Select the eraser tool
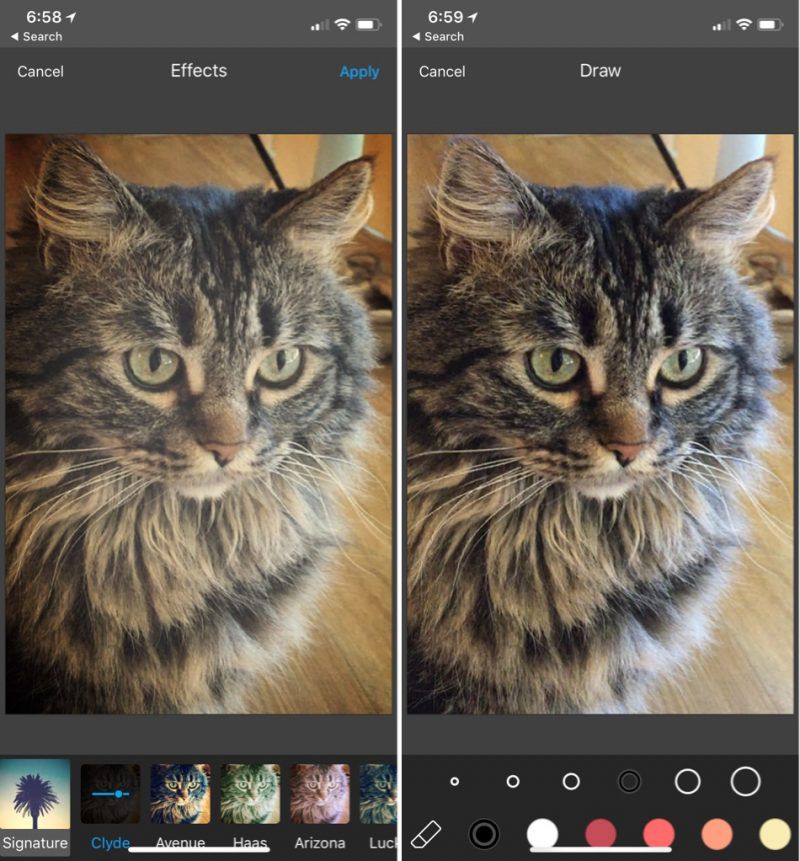800x861 pixels. click(426, 833)
